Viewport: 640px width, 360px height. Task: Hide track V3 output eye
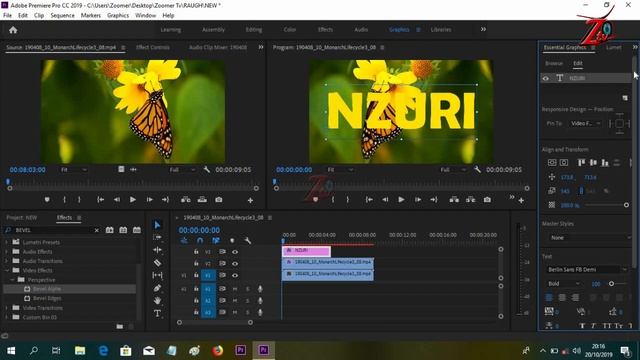click(235, 252)
